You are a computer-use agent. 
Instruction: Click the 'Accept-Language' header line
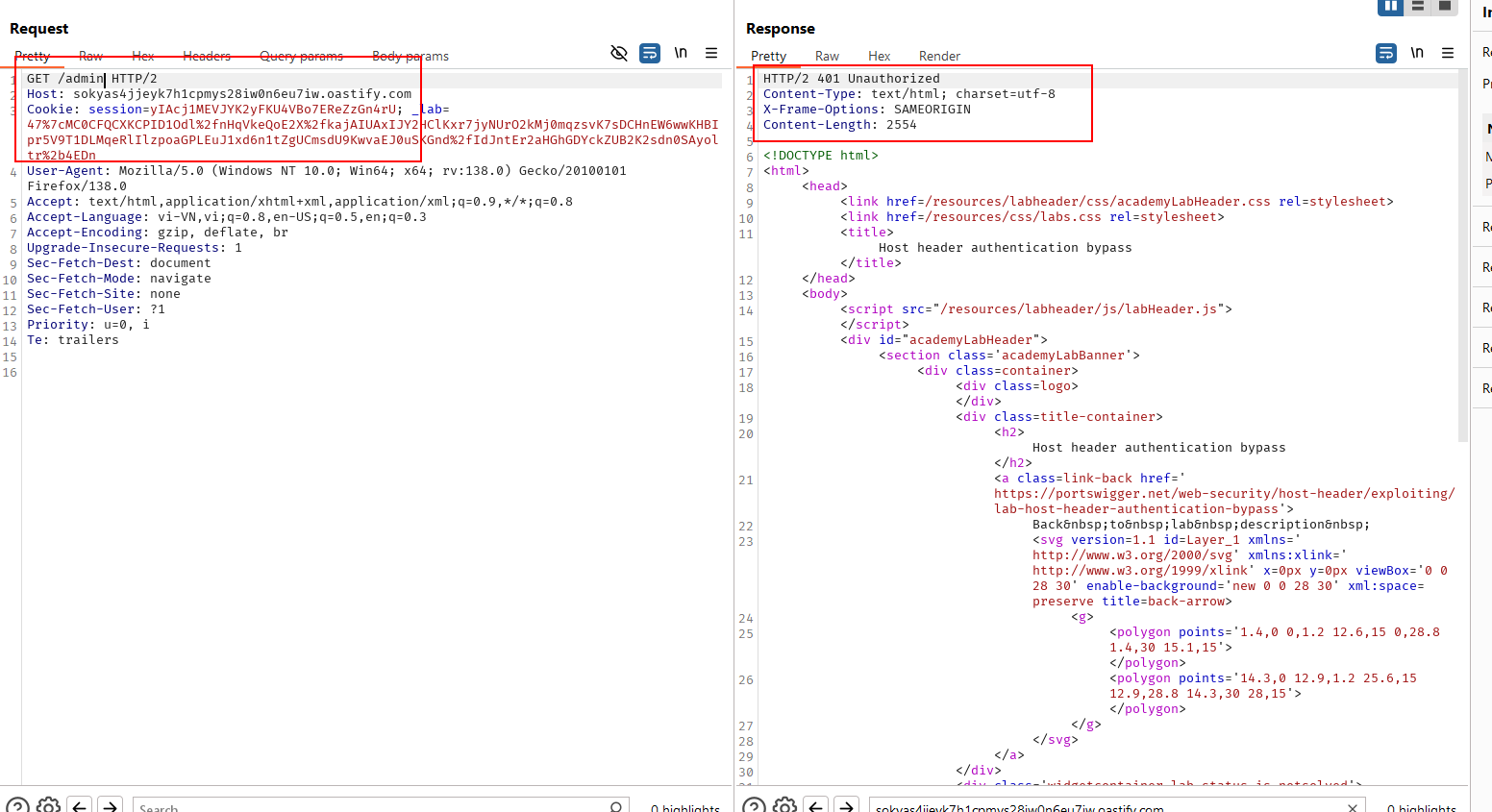[x=227, y=217]
